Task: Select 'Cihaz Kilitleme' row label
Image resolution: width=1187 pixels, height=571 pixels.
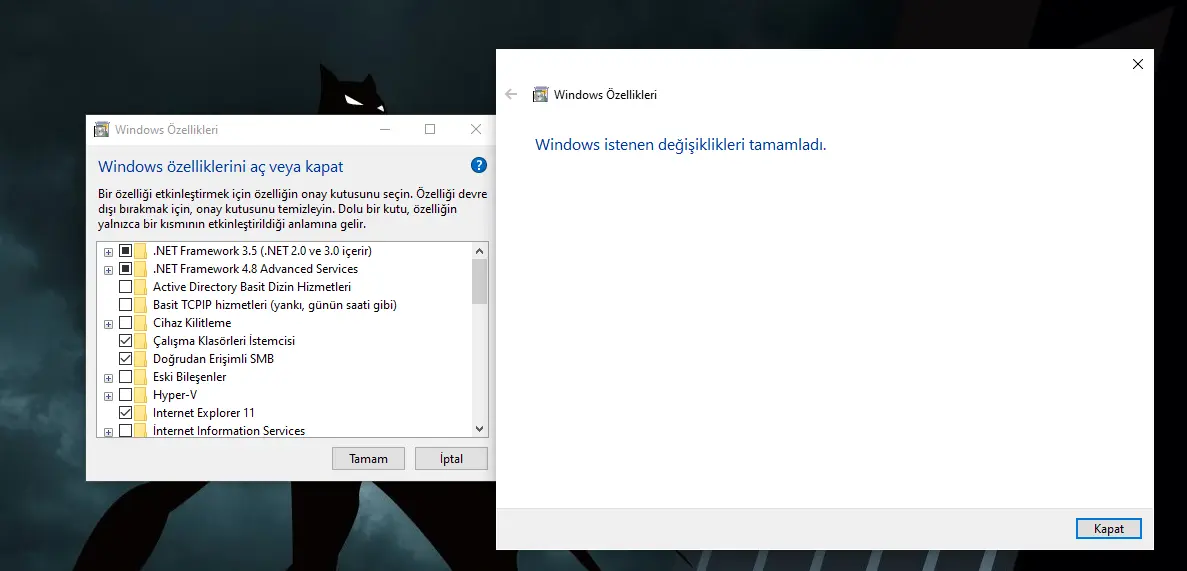Action: click(192, 323)
